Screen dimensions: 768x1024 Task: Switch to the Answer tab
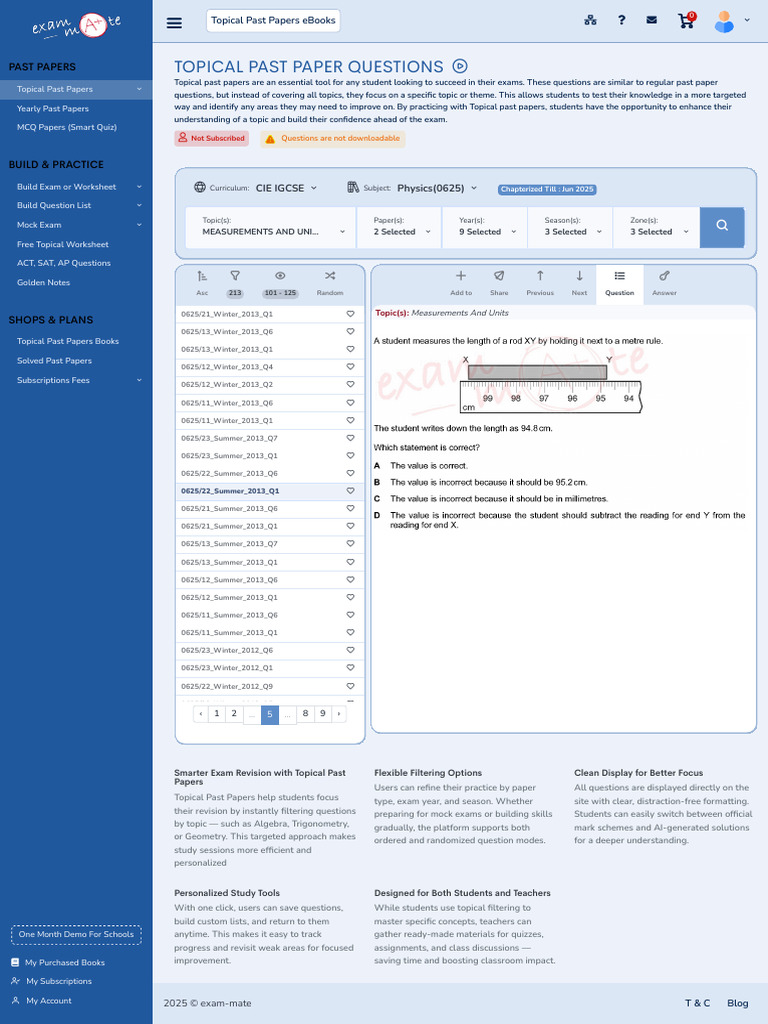tap(664, 283)
